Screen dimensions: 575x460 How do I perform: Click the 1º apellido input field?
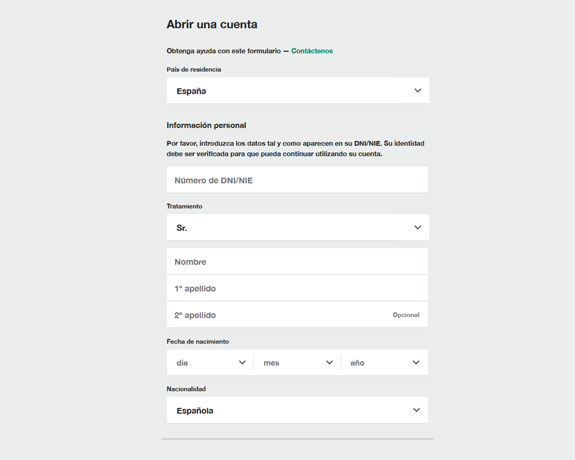click(x=297, y=288)
